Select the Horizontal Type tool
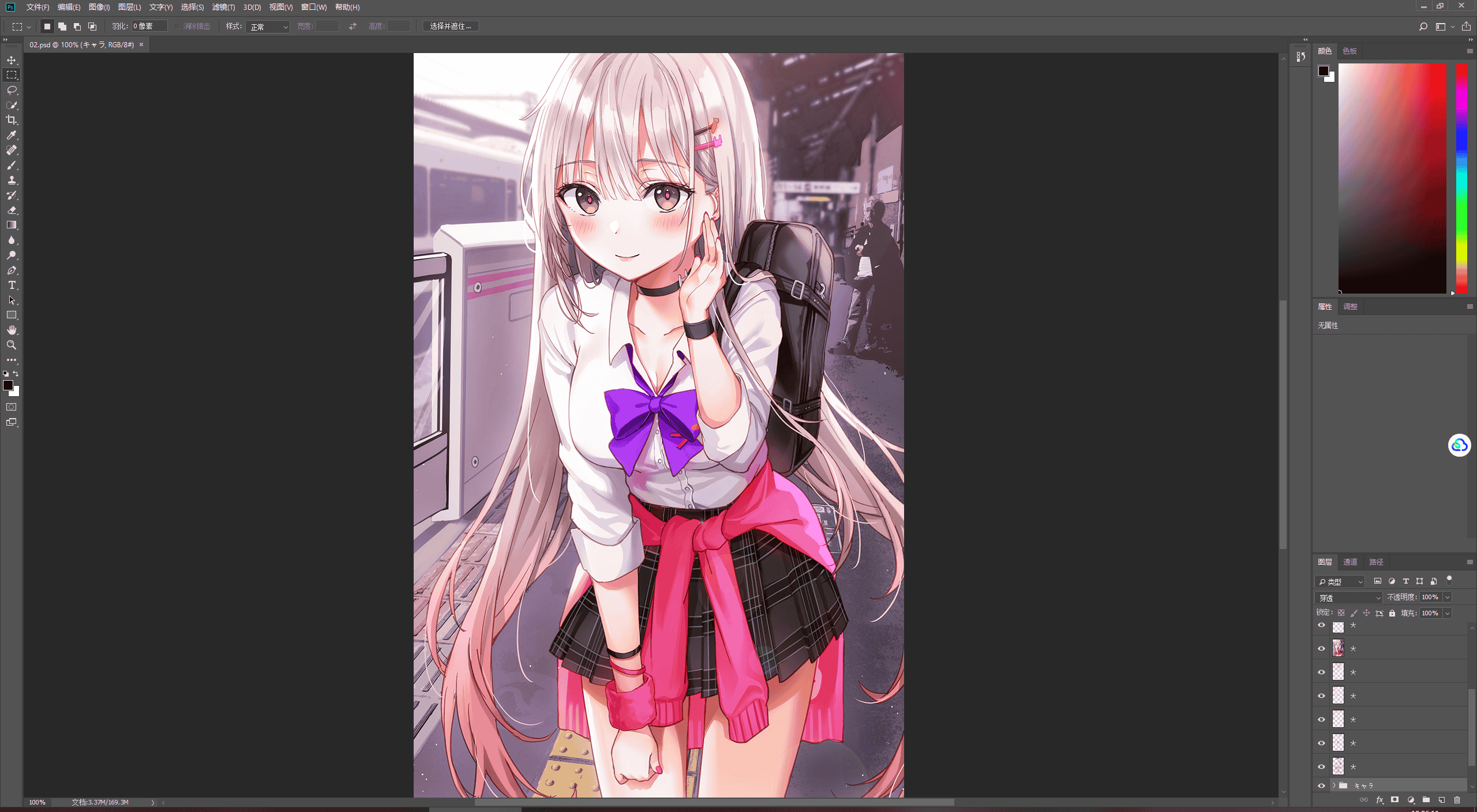The image size is (1477, 812). [12, 285]
